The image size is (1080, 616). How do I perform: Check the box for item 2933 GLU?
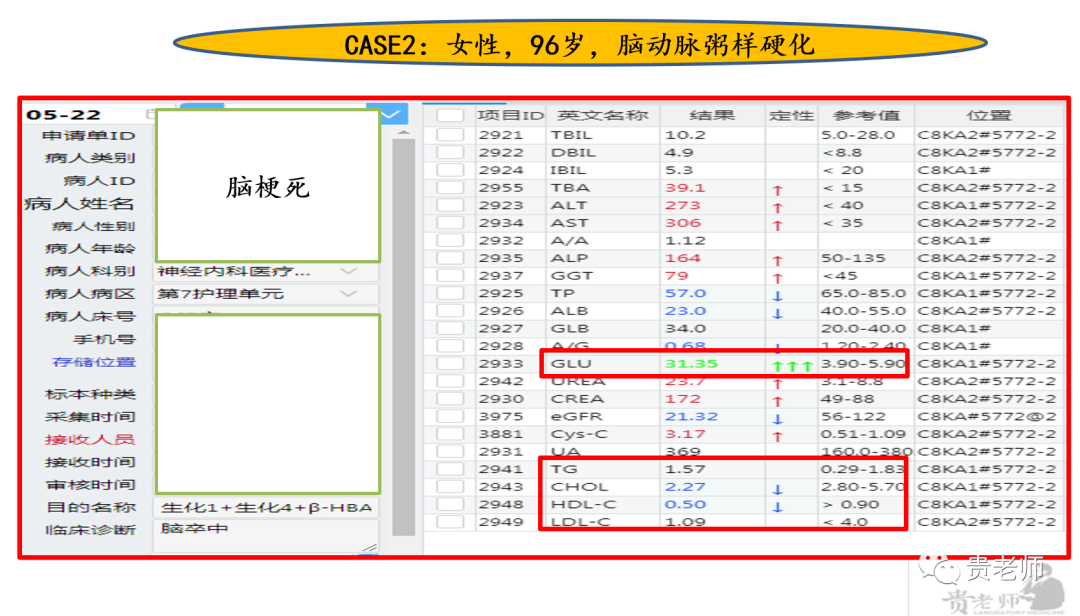450,364
